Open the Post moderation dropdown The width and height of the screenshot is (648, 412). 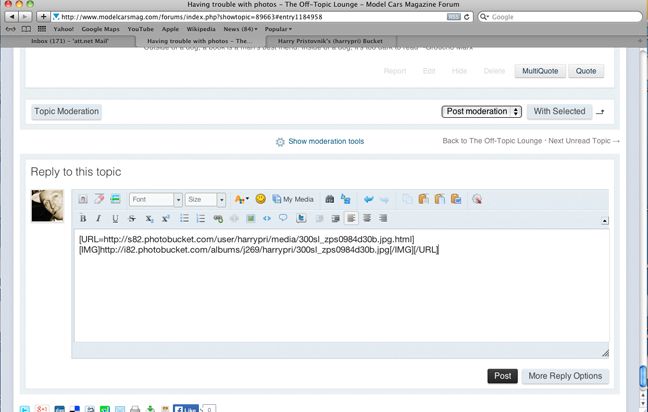[481, 112]
